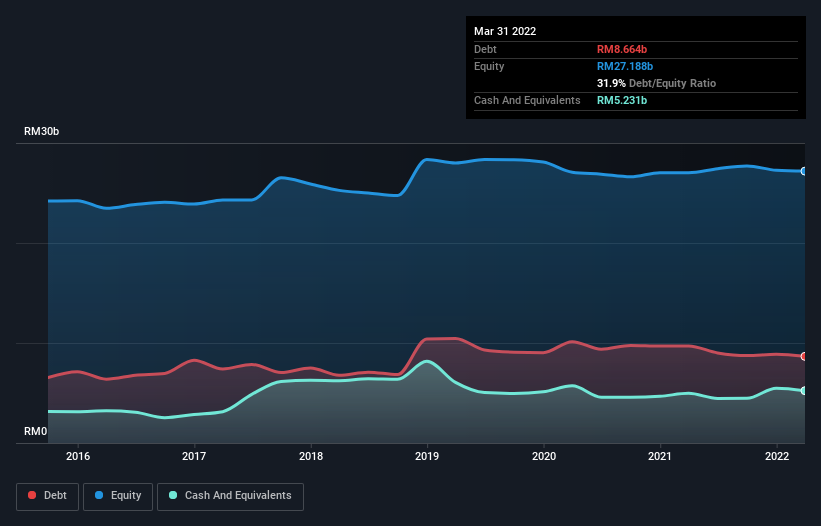
Task: Click the 2016 x-axis label
Action: click(x=78, y=456)
